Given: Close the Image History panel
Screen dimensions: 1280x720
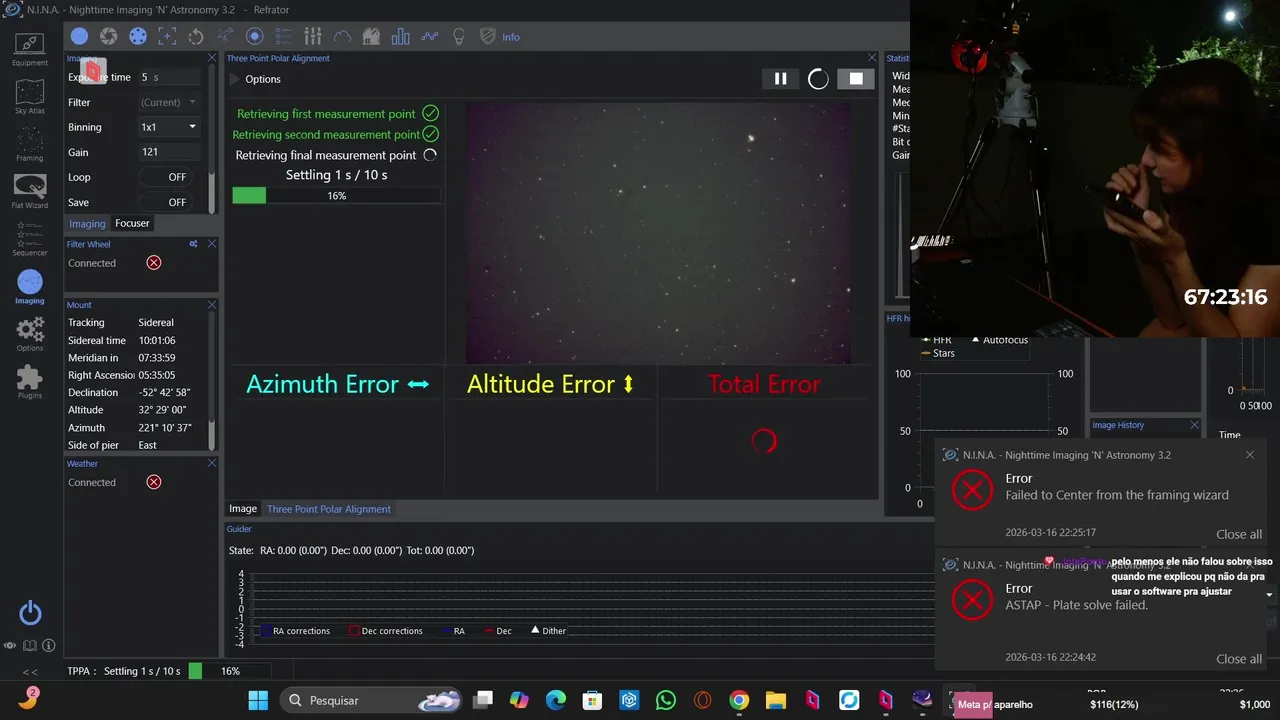Looking at the screenshot, I should [1194, 425].
